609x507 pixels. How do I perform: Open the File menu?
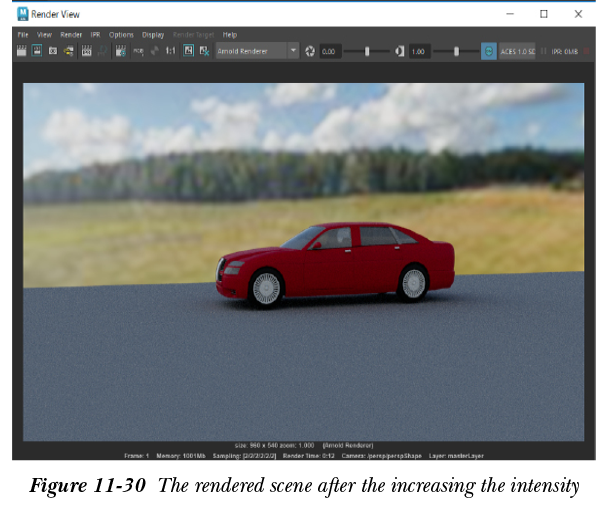click(x=22, y=35)
